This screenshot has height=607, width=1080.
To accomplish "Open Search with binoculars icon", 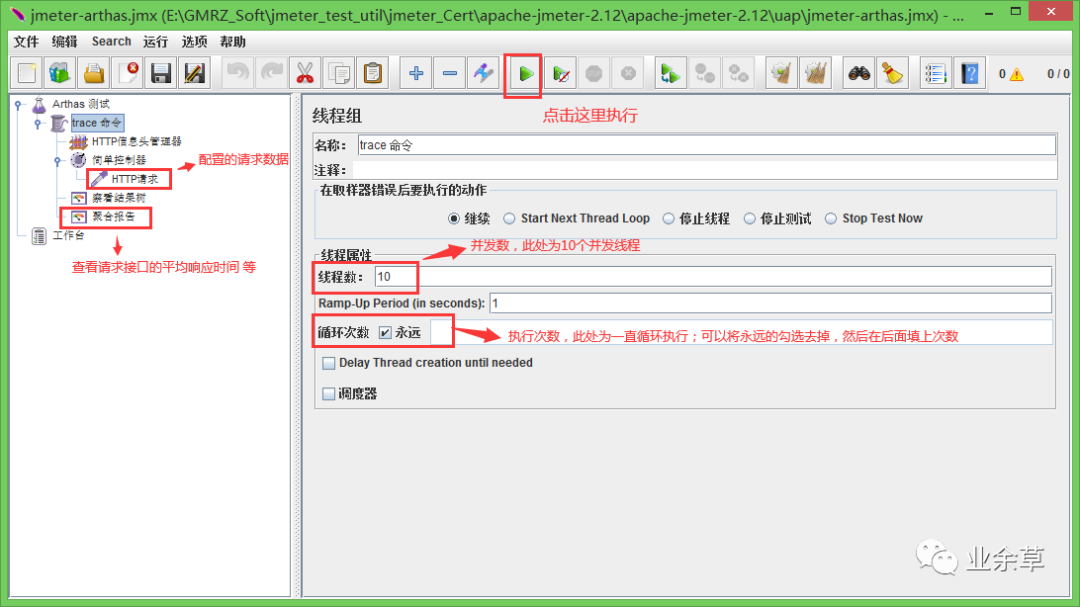I will (859, 73).
